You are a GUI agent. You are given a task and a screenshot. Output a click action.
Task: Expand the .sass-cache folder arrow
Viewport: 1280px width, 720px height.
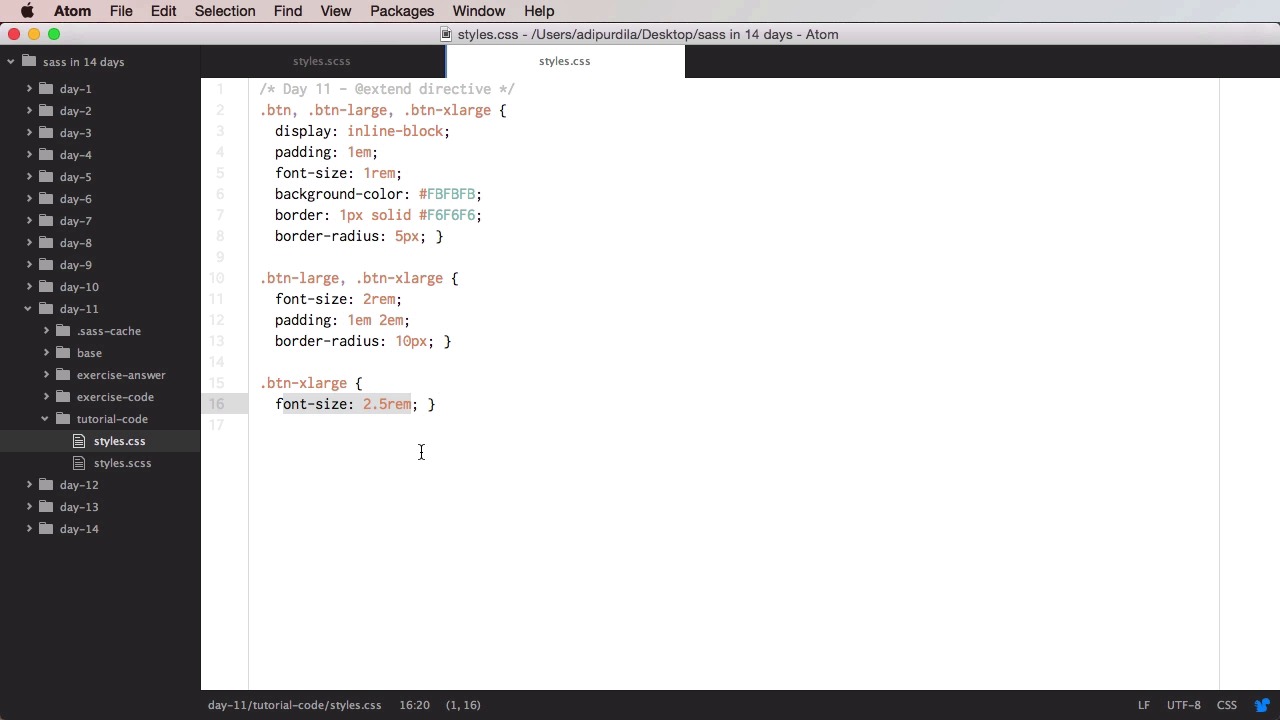coord(46,331)
